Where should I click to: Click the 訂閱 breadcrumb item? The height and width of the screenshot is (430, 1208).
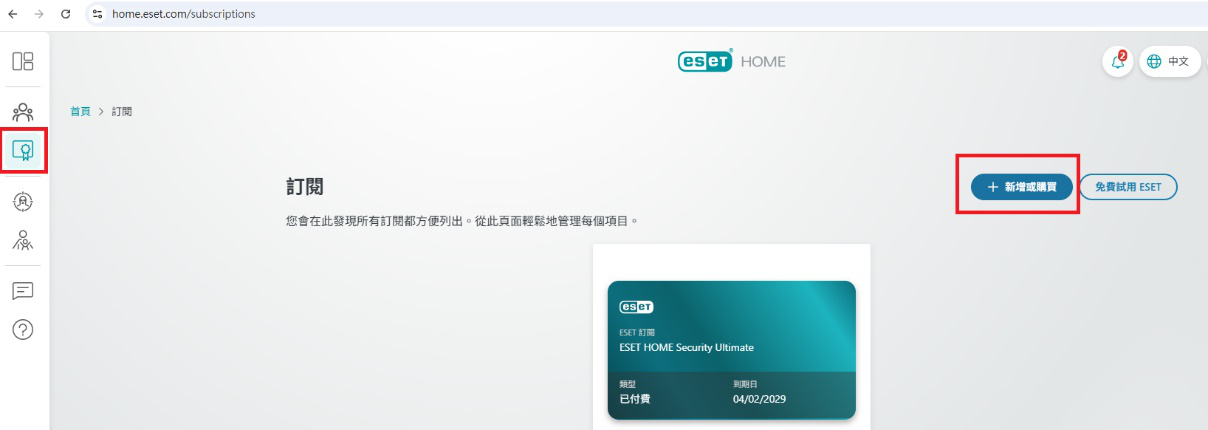(x=122, y=111)
